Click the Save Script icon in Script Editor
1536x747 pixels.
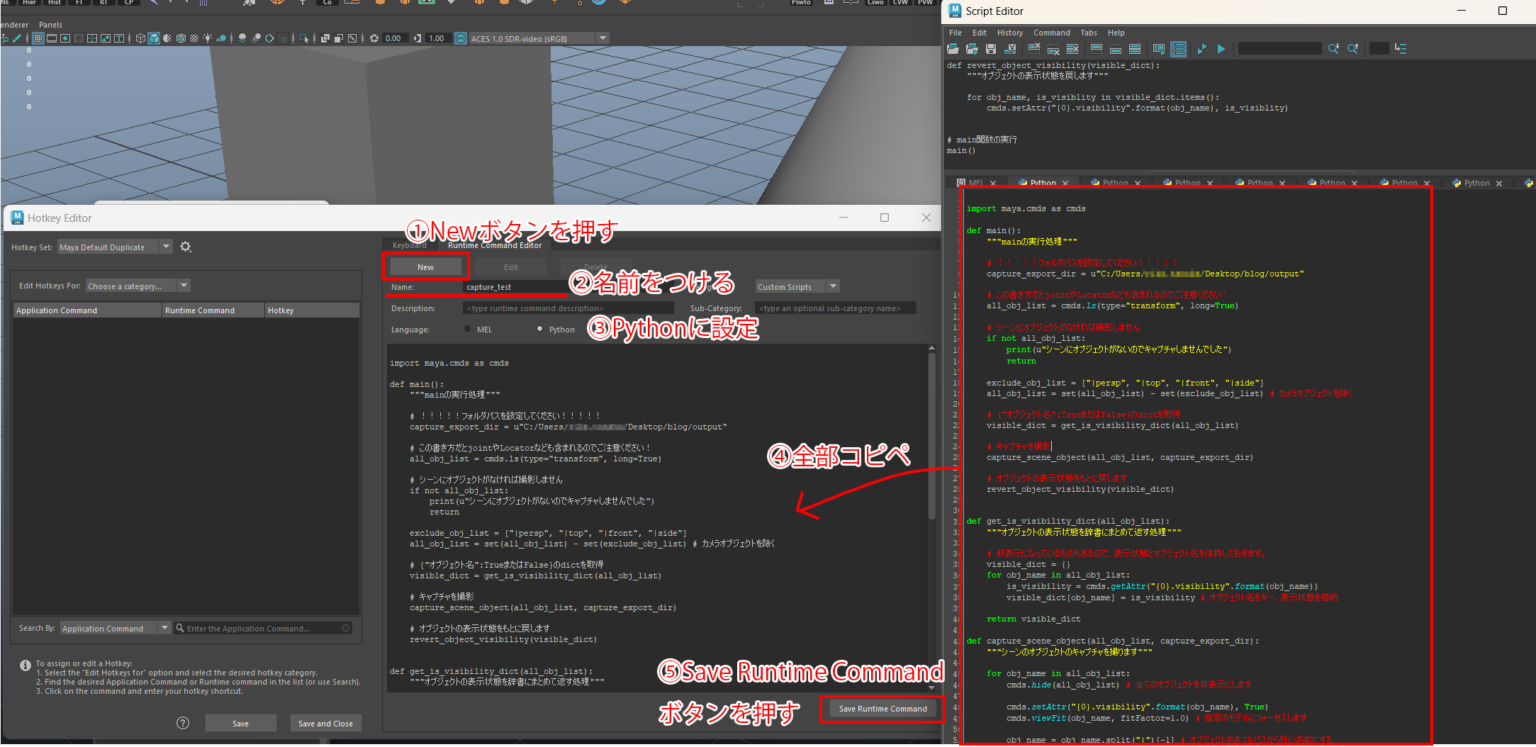990,48
